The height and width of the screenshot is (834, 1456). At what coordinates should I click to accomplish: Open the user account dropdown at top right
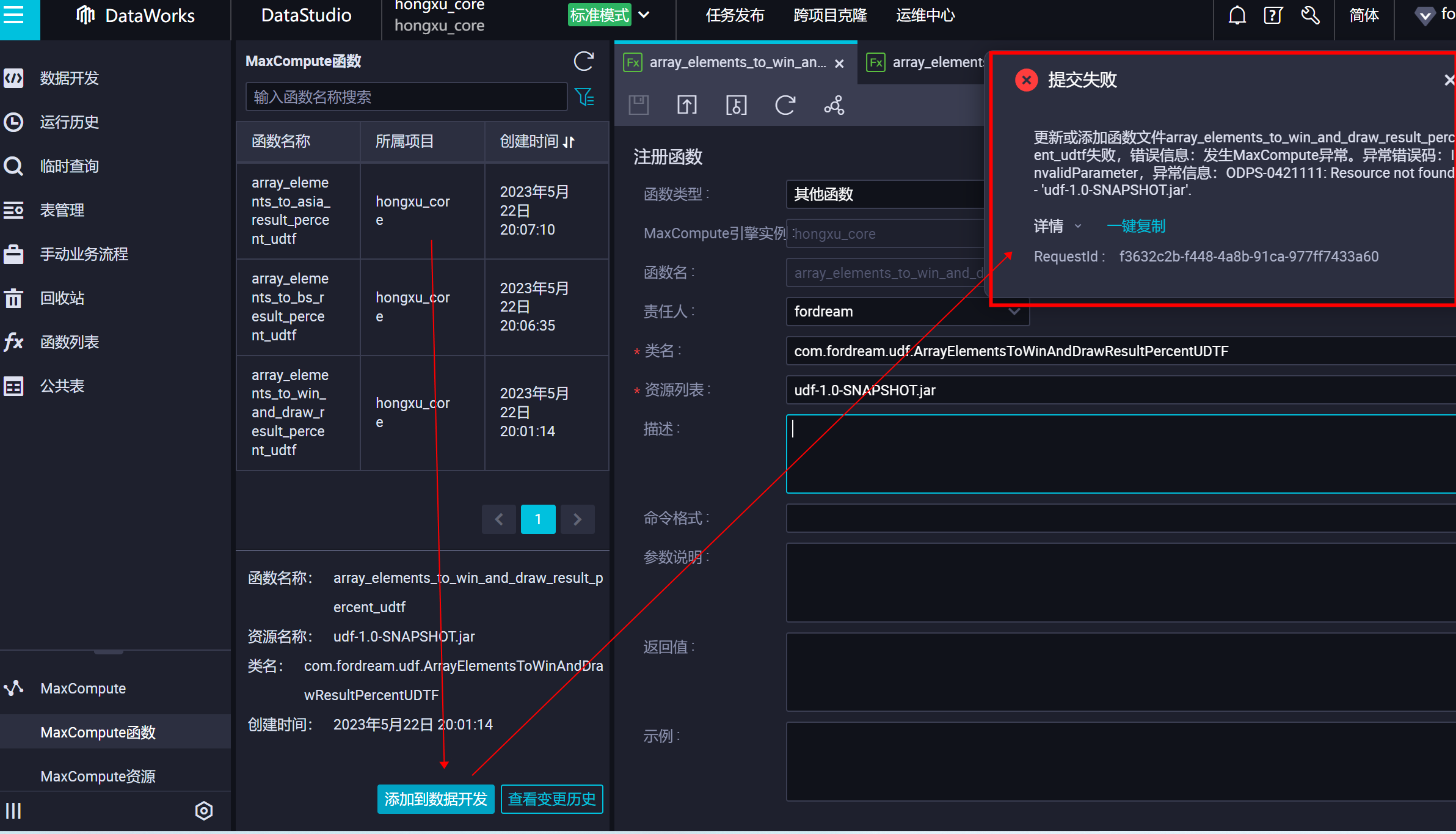[1435, 15]
